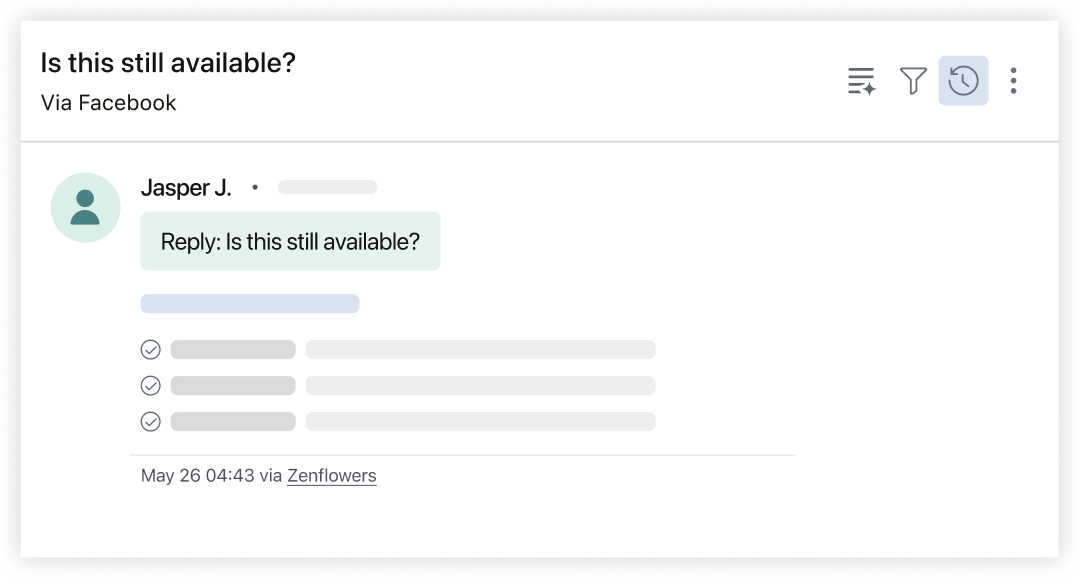This screenshot has height=579, width=1080.
Task: Click the second check circle icon
Action: [x=150, y=385]
